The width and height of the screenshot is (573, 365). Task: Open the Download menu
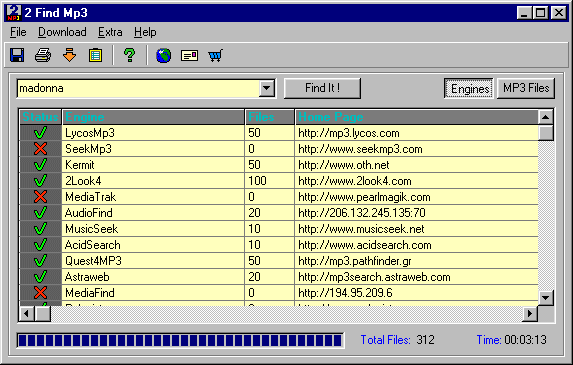[62, 32]
